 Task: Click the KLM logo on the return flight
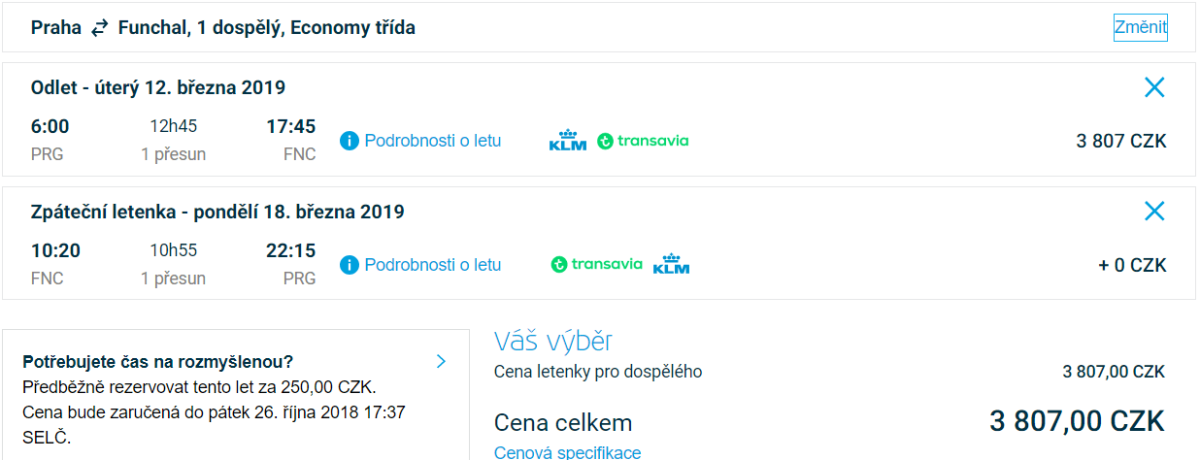(x=671, y=265)
